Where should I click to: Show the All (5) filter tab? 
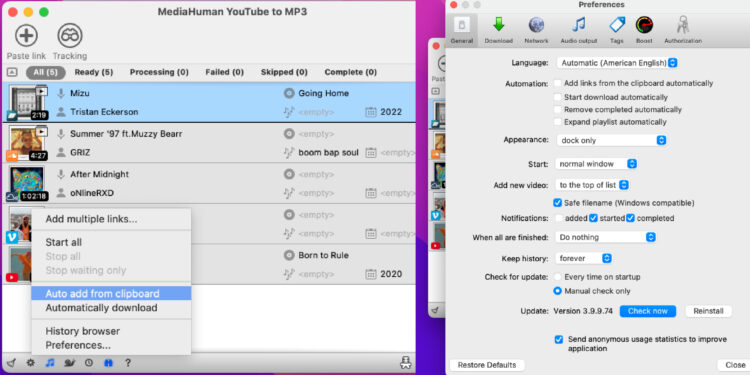click(45, 72)
